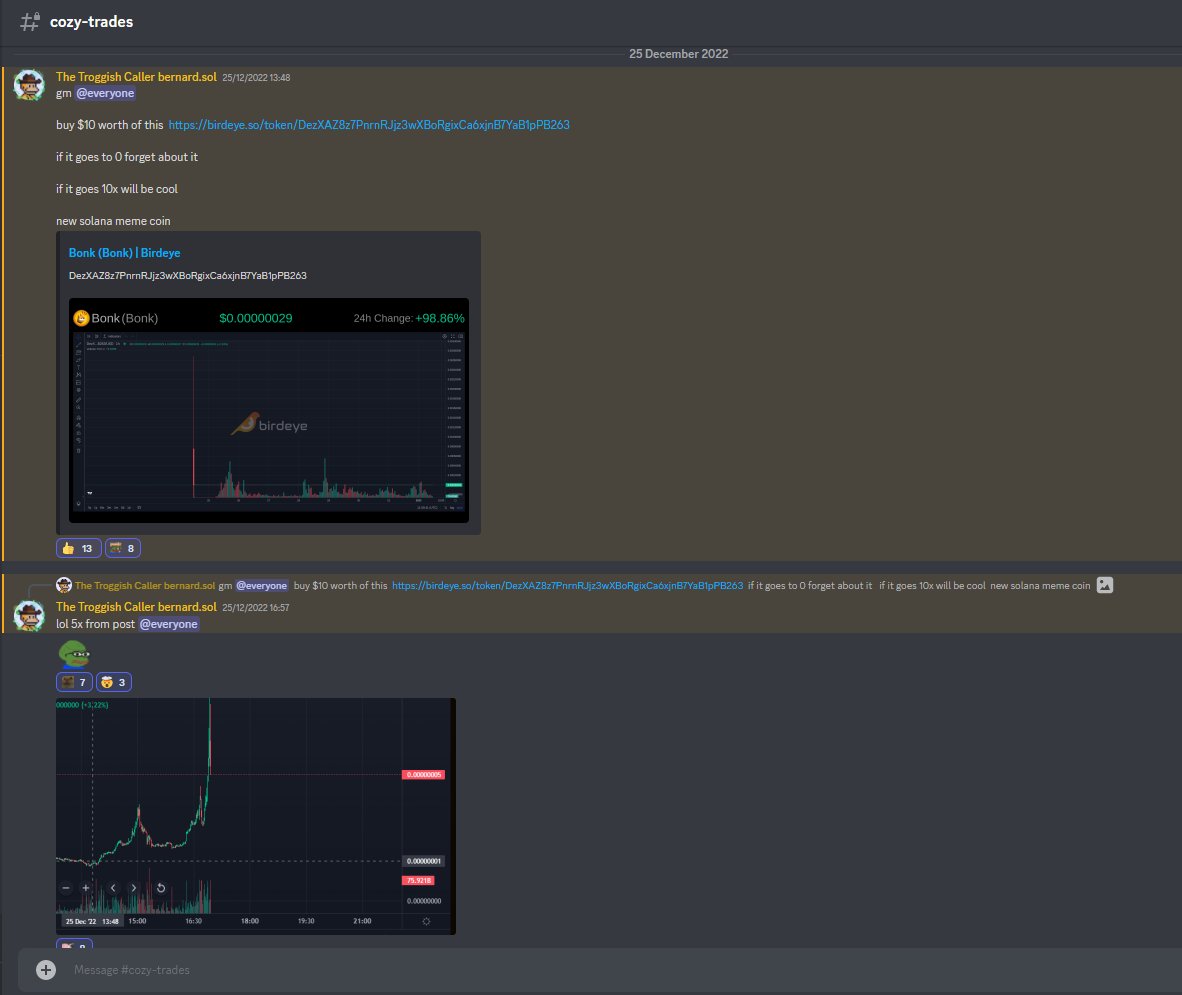Open the Bonk Birdeye chart embed image
1182x995 pixels.
coord(269,411)
